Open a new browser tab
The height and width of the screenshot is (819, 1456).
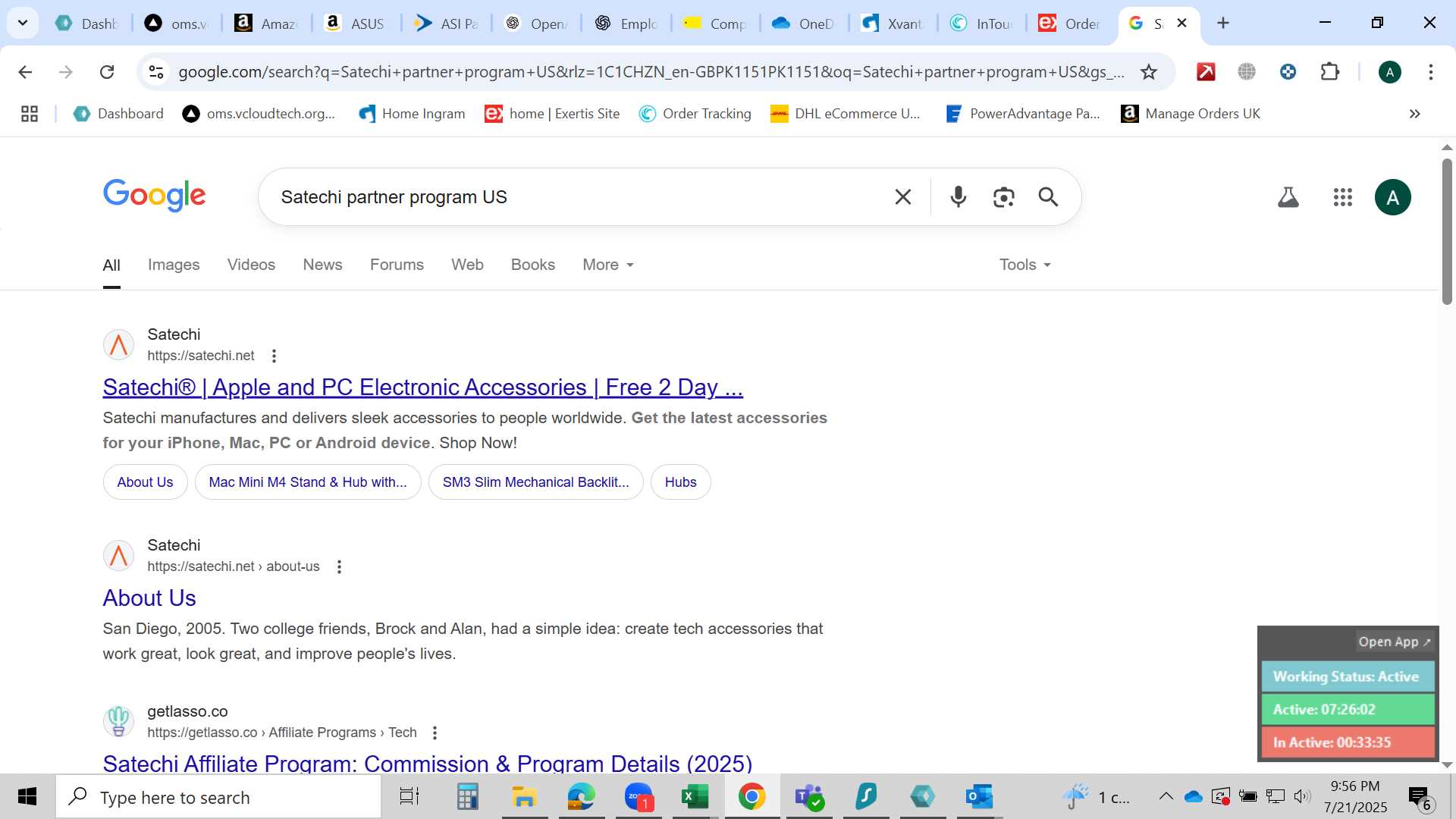(1222, 23)
